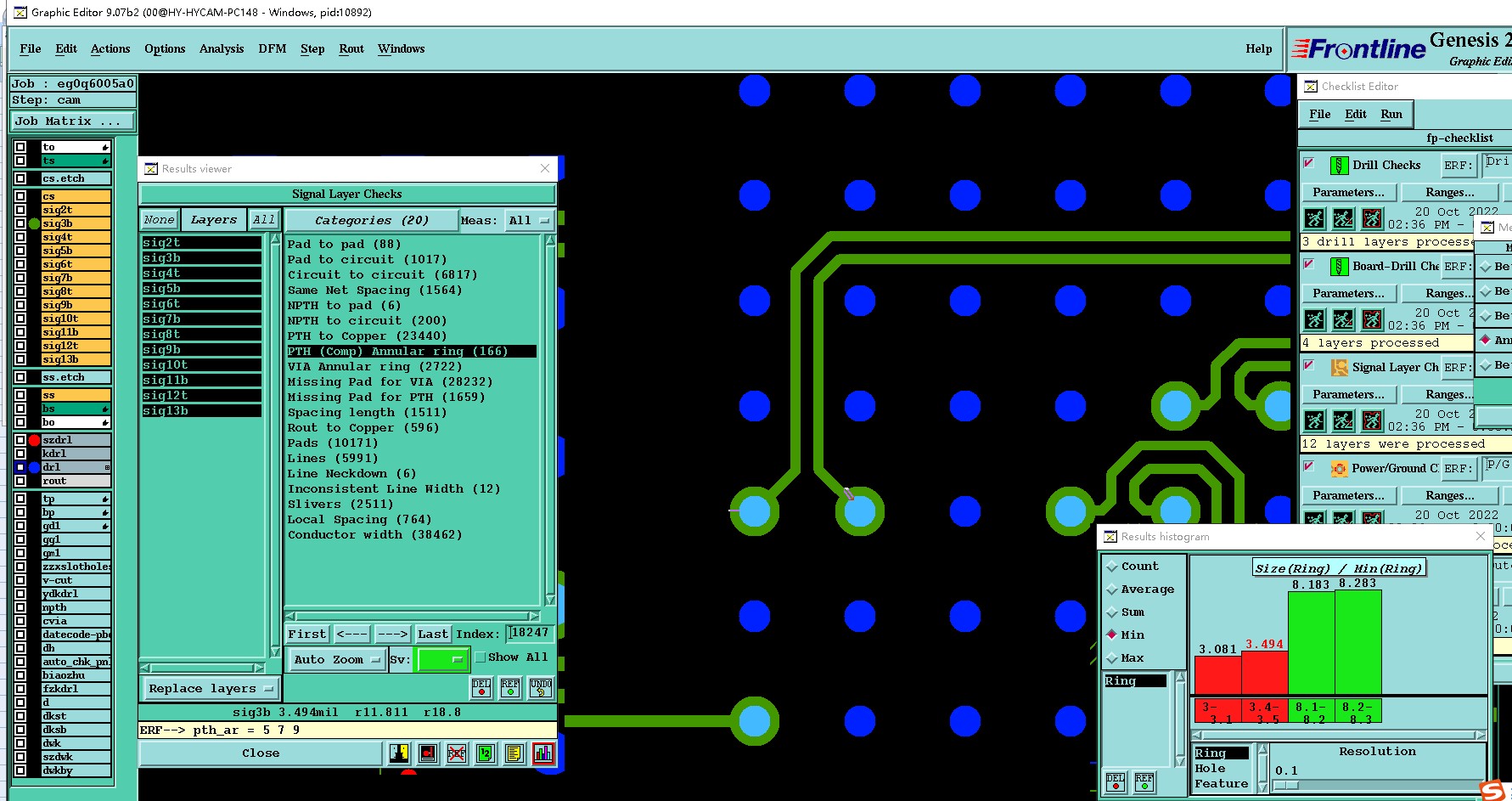This screenshot has width=1512, height=801.
Task: Open the Run menu in Checklist Editor
Action: click(x=1391, y=115)
